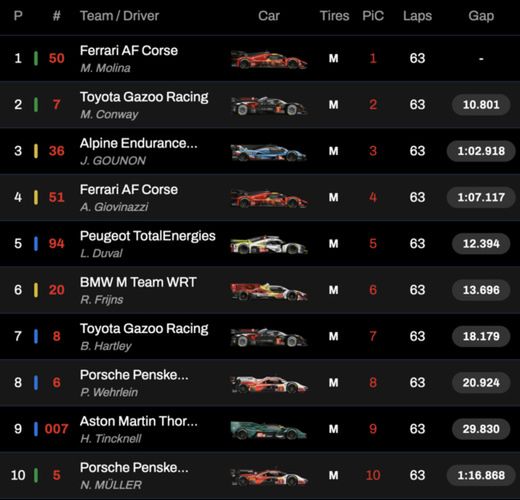Screen dimensions: 520x500
Task: Click the Peugeot #94 car icon
Action: [x=269, y=245]
